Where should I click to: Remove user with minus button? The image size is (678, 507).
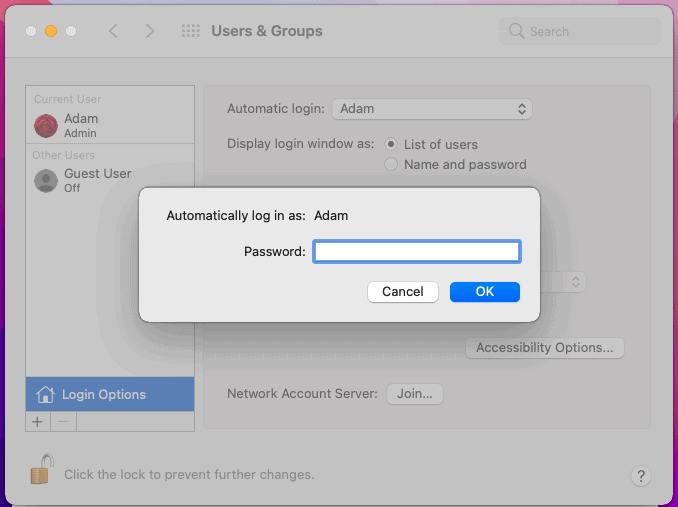coord(64,421)
